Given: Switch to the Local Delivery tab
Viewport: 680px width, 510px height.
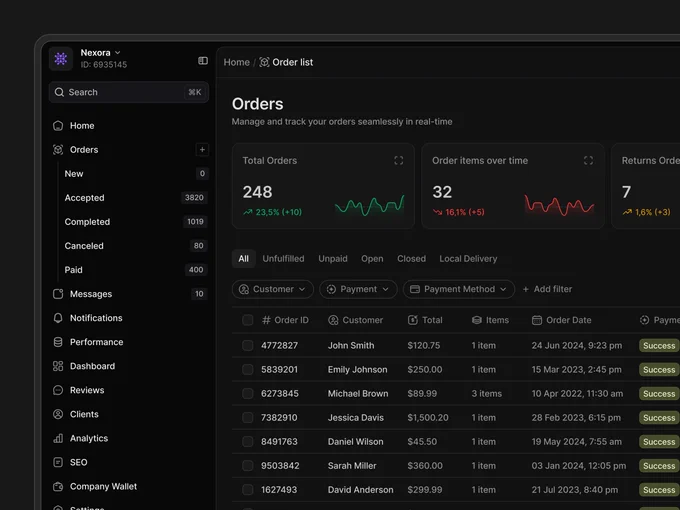Looking at the screenshot, I should [468, 259].
